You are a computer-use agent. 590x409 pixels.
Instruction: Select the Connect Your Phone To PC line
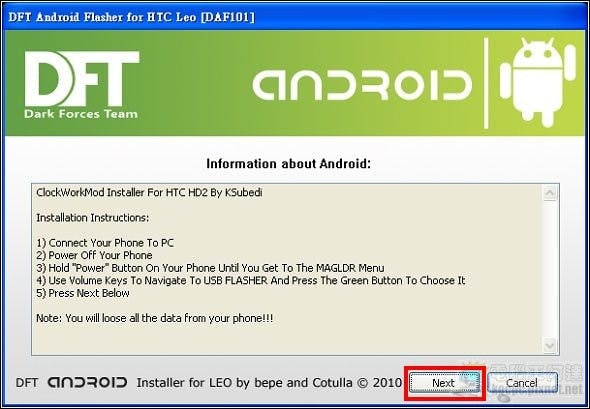coord(105,243)
